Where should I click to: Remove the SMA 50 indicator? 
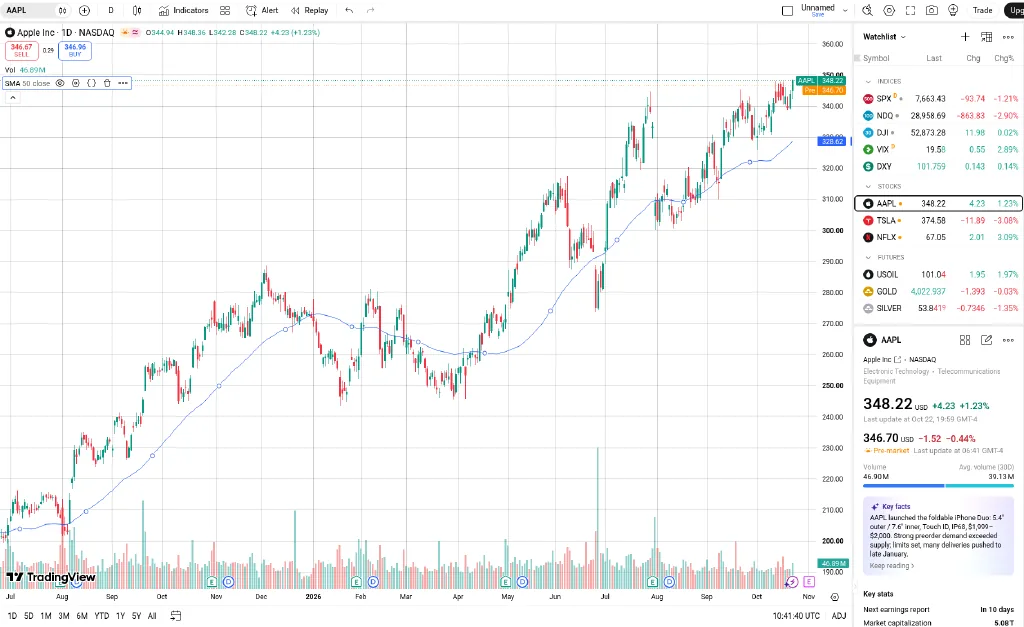[107, 84]
